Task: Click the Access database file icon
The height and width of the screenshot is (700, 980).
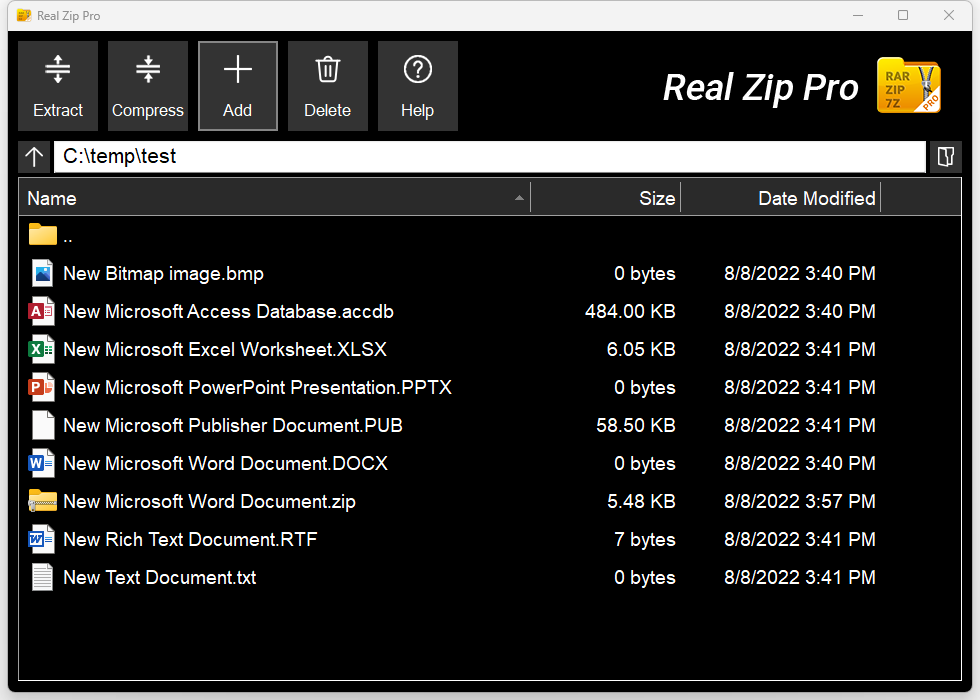Action: click(42, 311)
